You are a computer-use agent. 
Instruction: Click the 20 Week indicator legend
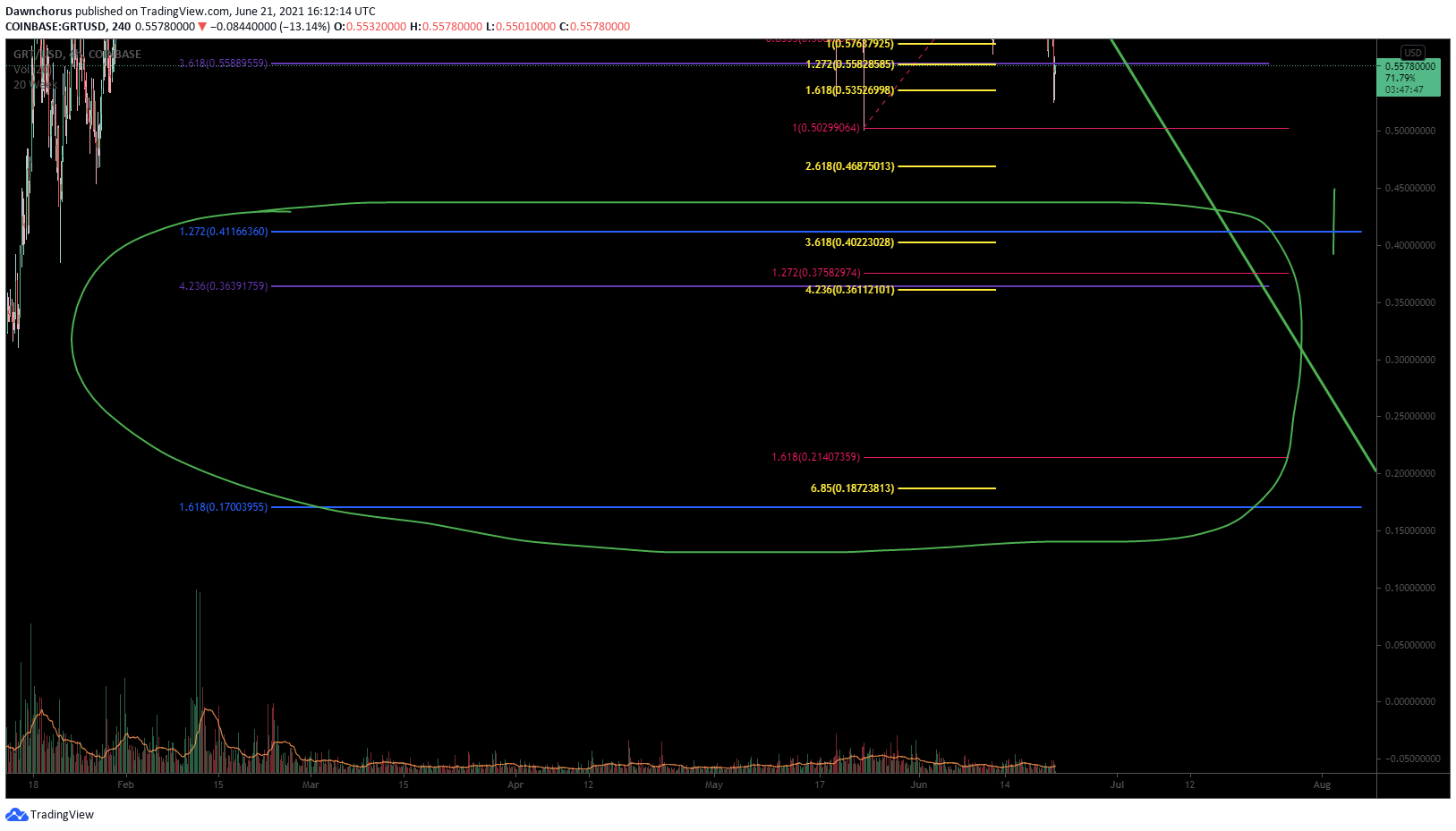coord(35,84)
